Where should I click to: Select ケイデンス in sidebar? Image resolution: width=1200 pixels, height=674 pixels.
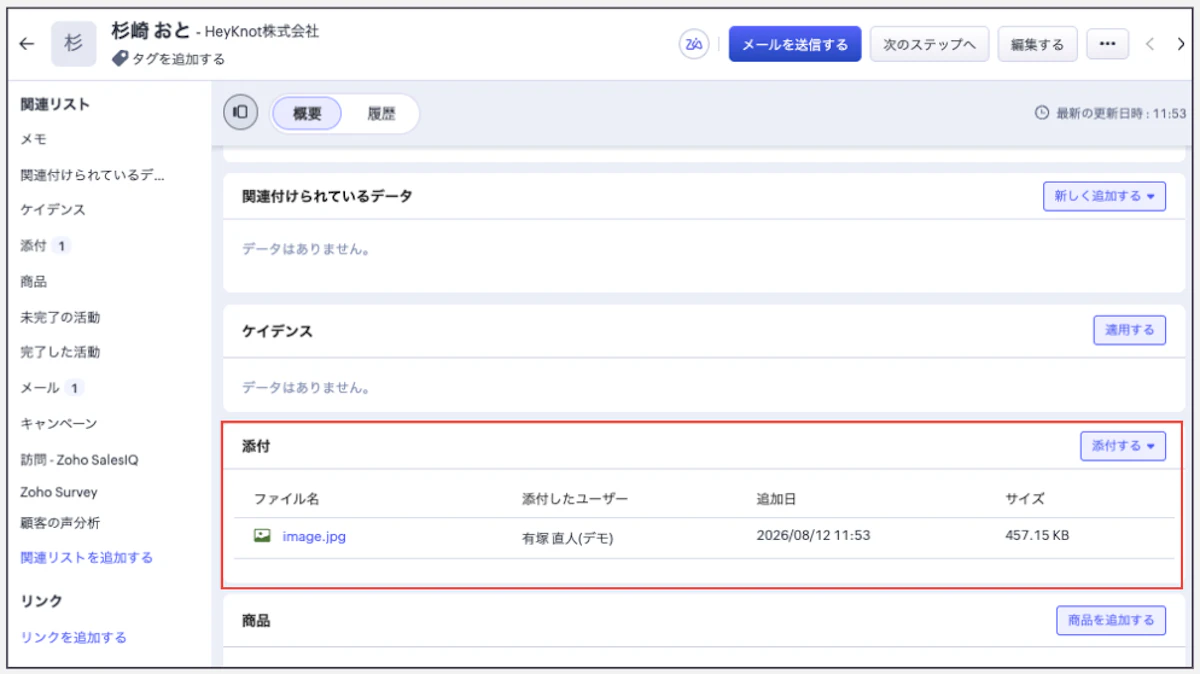53,210
